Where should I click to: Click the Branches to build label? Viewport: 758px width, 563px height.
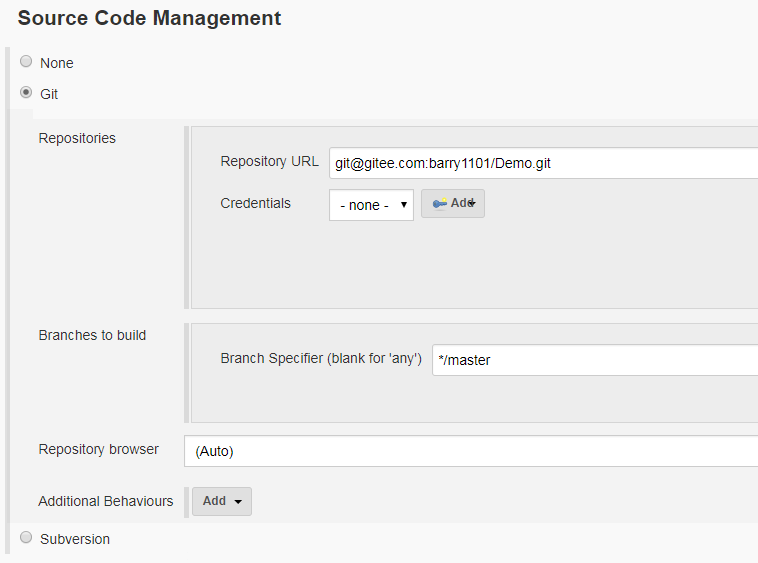pyautogui.click(x=92, y=335)
